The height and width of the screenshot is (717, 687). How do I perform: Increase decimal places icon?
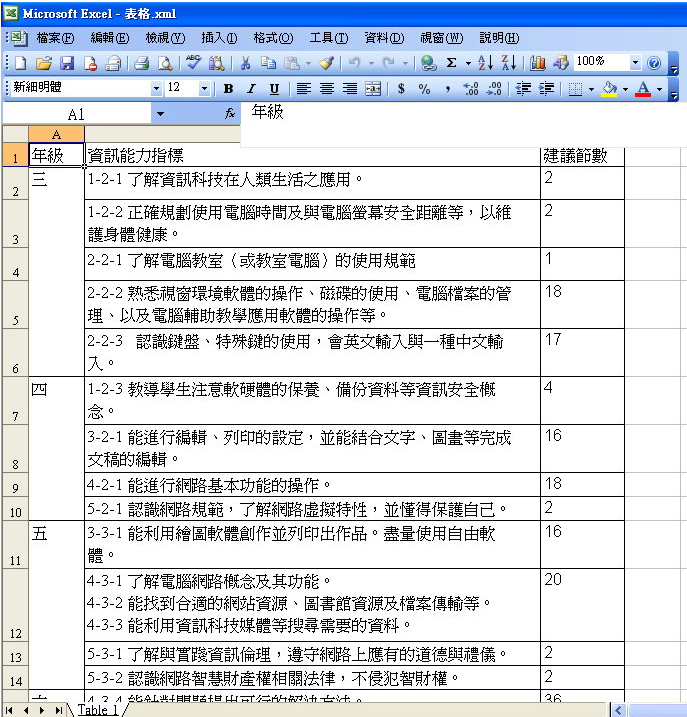tap(471, 88)
